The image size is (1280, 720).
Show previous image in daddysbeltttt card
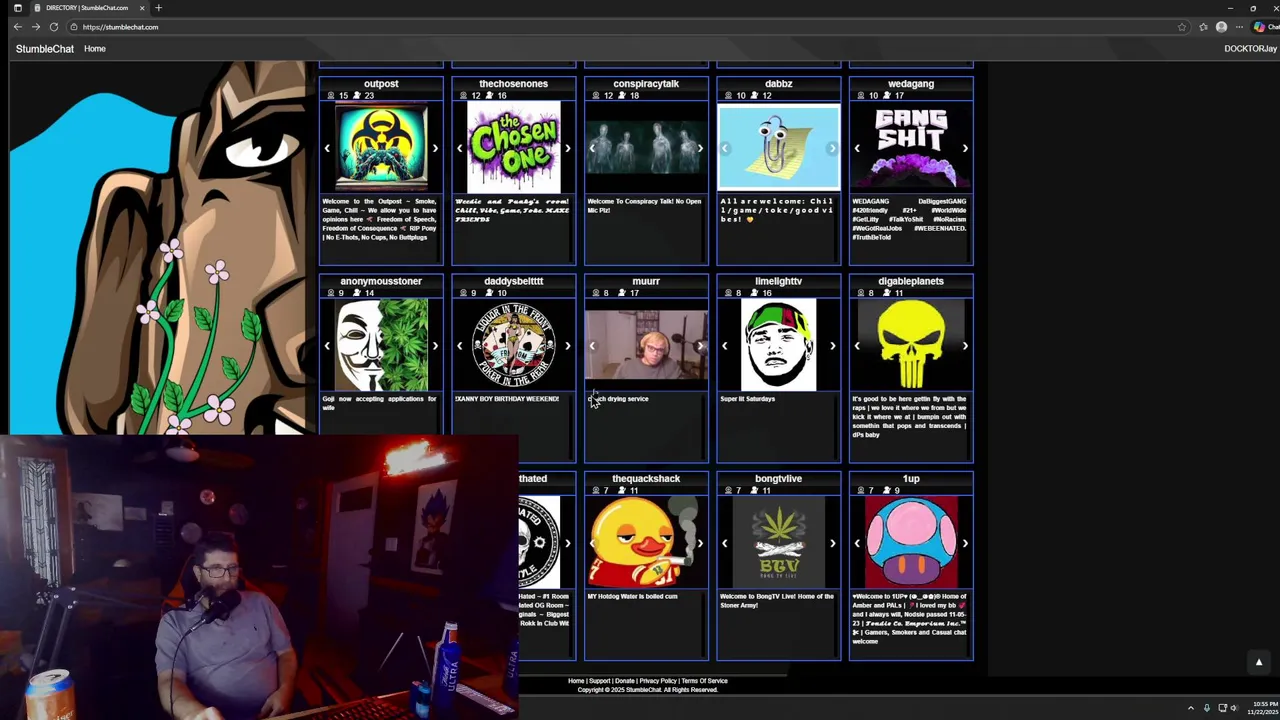(460, 346)
